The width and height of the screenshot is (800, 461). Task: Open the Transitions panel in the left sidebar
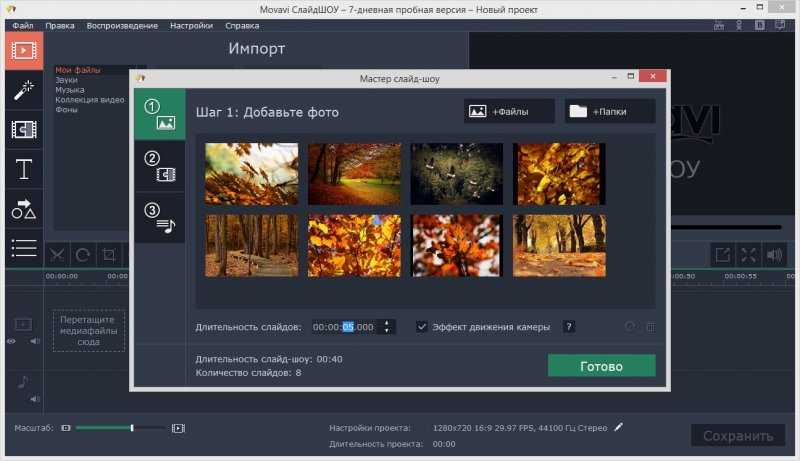click(24, 130)
